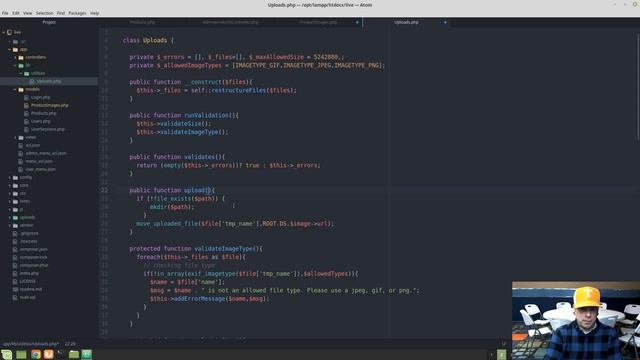
Task: Click the file icon beside composer.lock
Action: pos(15,257)
